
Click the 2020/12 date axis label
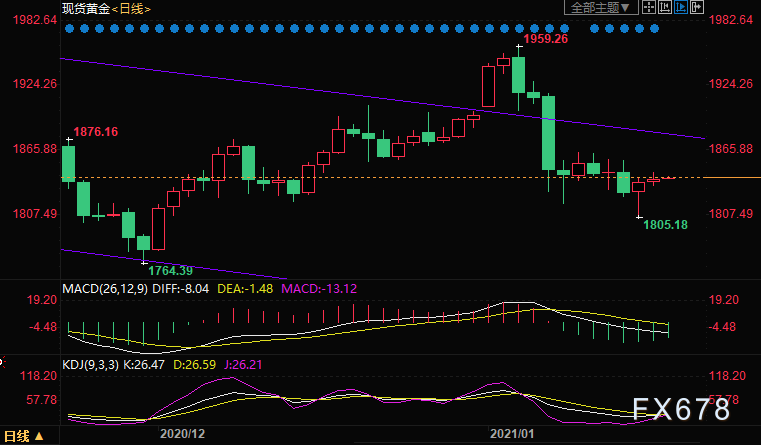tap(182, 433)
